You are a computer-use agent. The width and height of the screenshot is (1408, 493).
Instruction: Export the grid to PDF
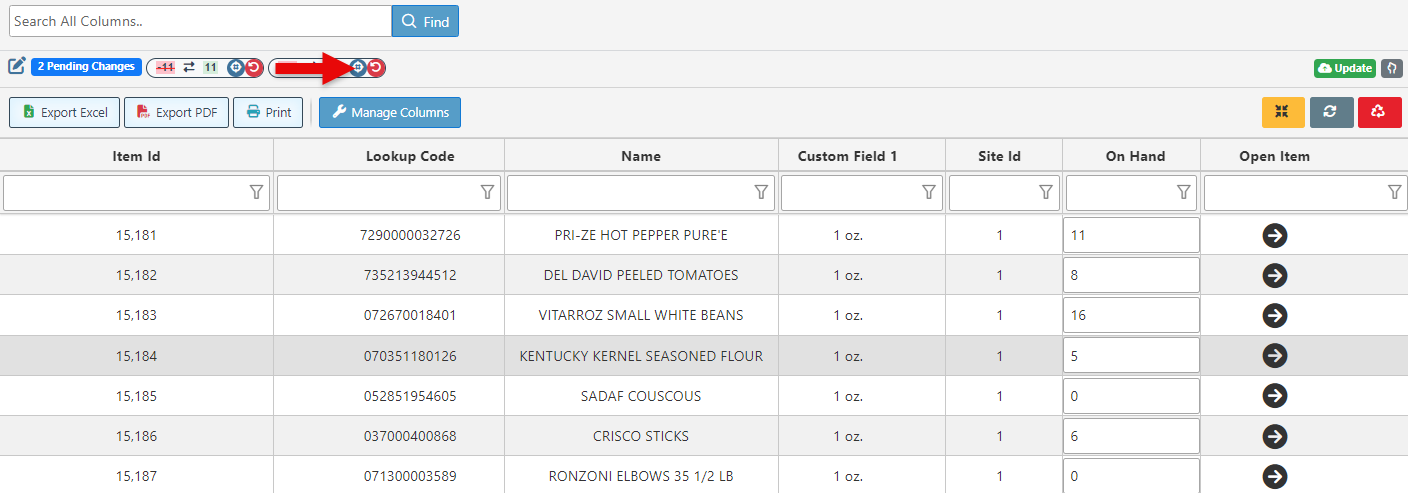pyautogui.click(x=177, y=113)
